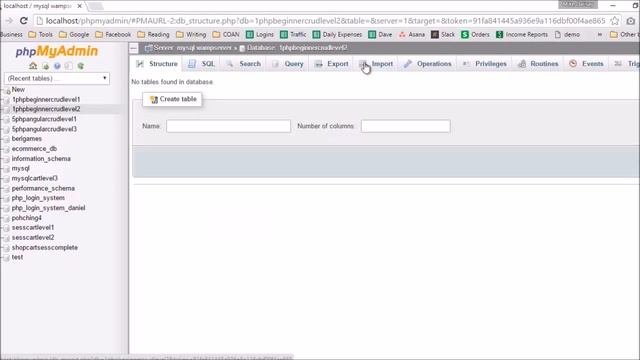Bookmark this page with the star icon
Screen dimensions: 640x360
[x=615, y=21]
